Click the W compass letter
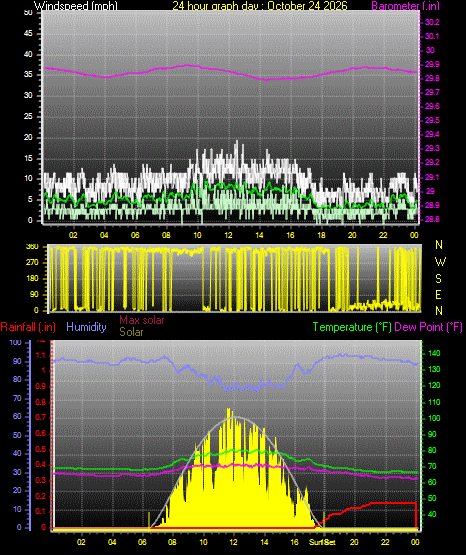This screenshot has height=555, width=466. pos(440,262)
